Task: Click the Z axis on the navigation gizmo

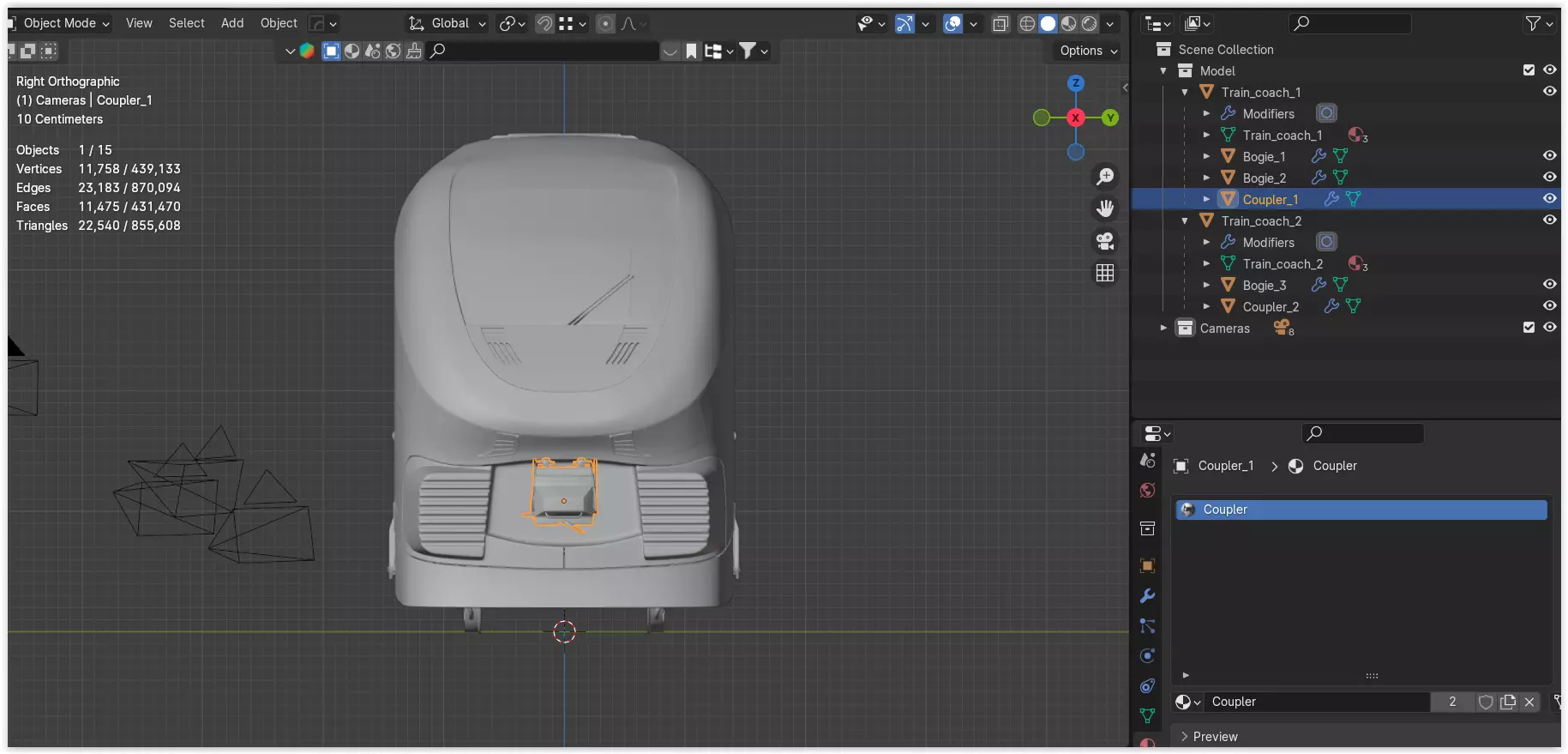Action: click(1076, 83)
